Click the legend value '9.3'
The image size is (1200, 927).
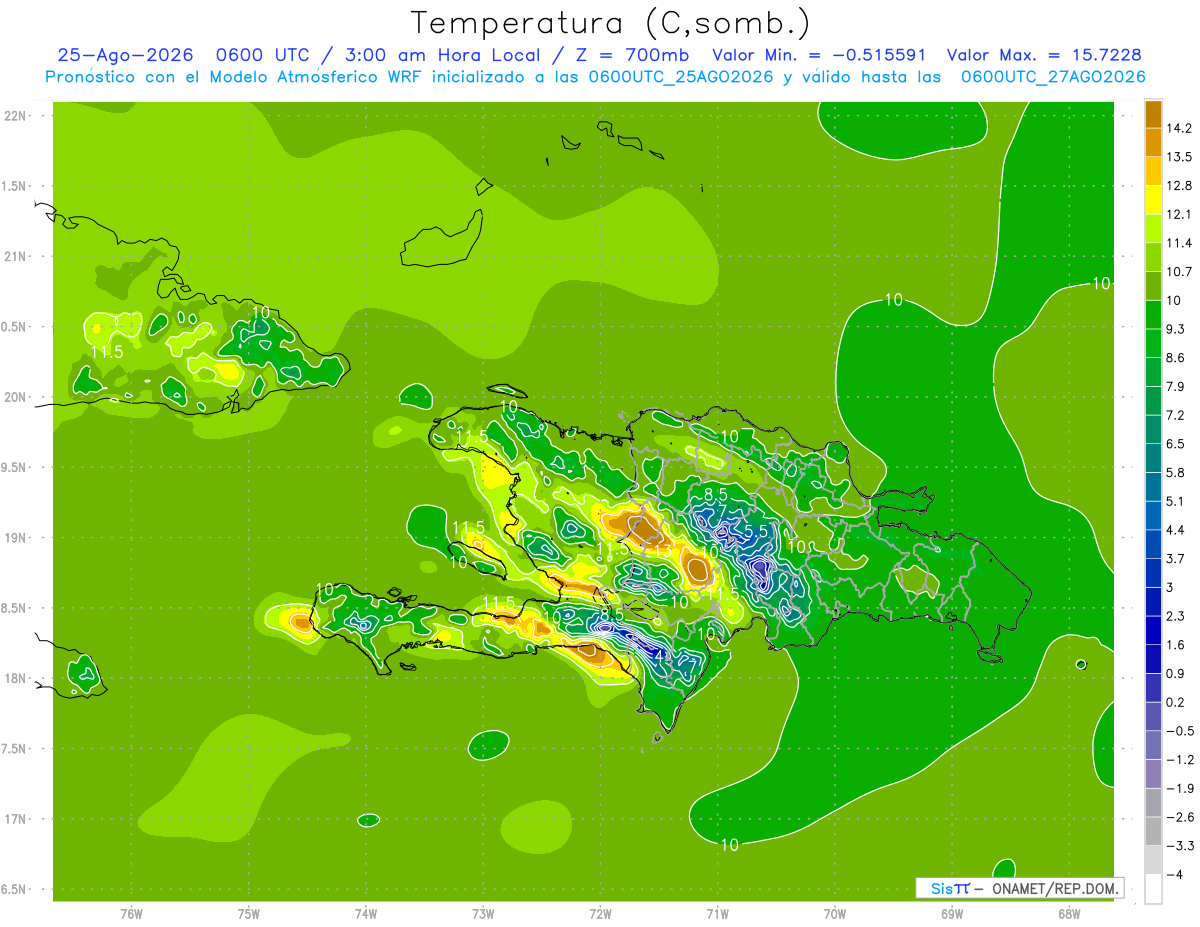click(x=1176, y=329)
